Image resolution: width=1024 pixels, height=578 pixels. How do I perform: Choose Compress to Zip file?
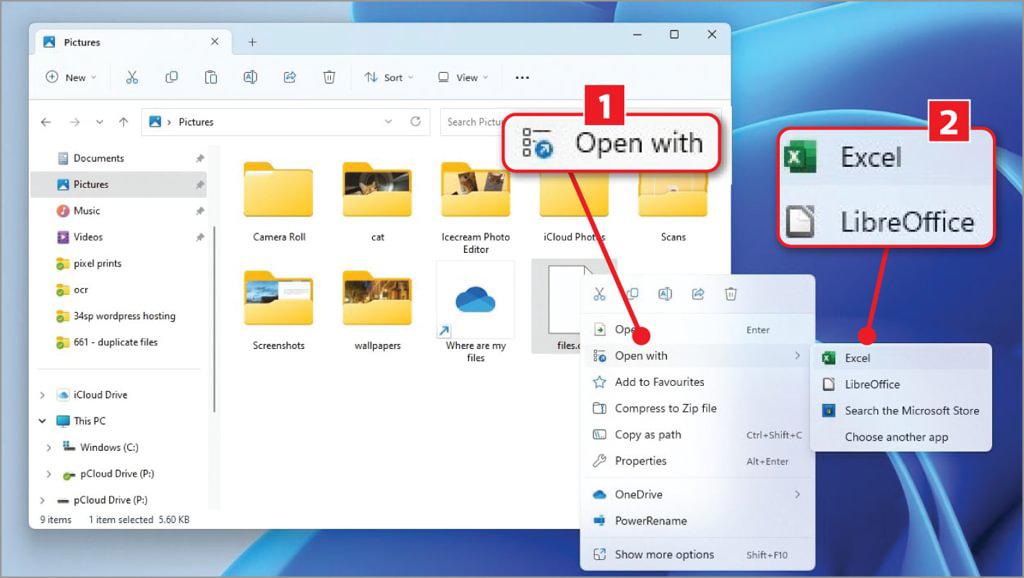pyautogui.click(x=697, y=408)
